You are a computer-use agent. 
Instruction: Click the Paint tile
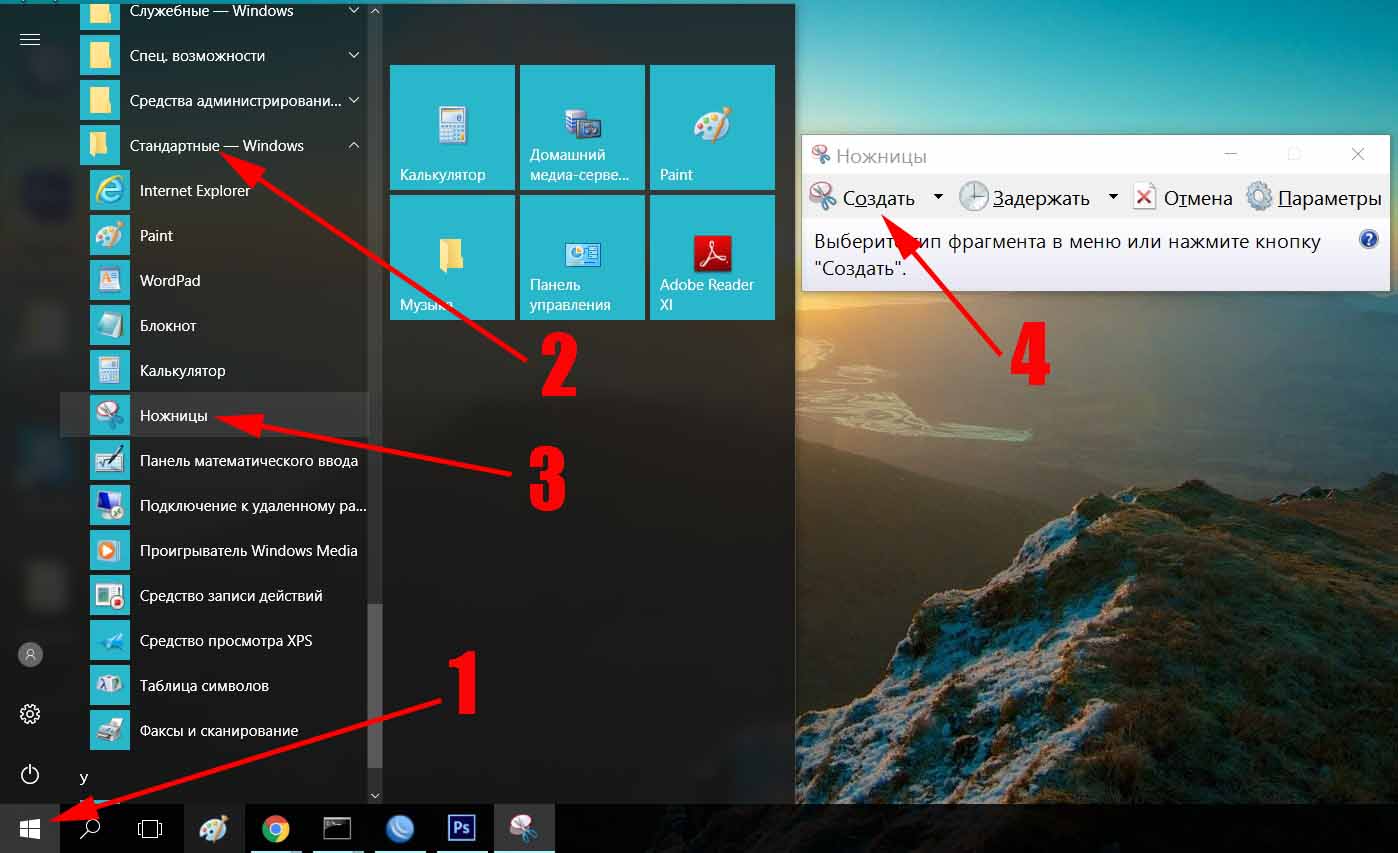pyautogui.click(x=712, y=127)
